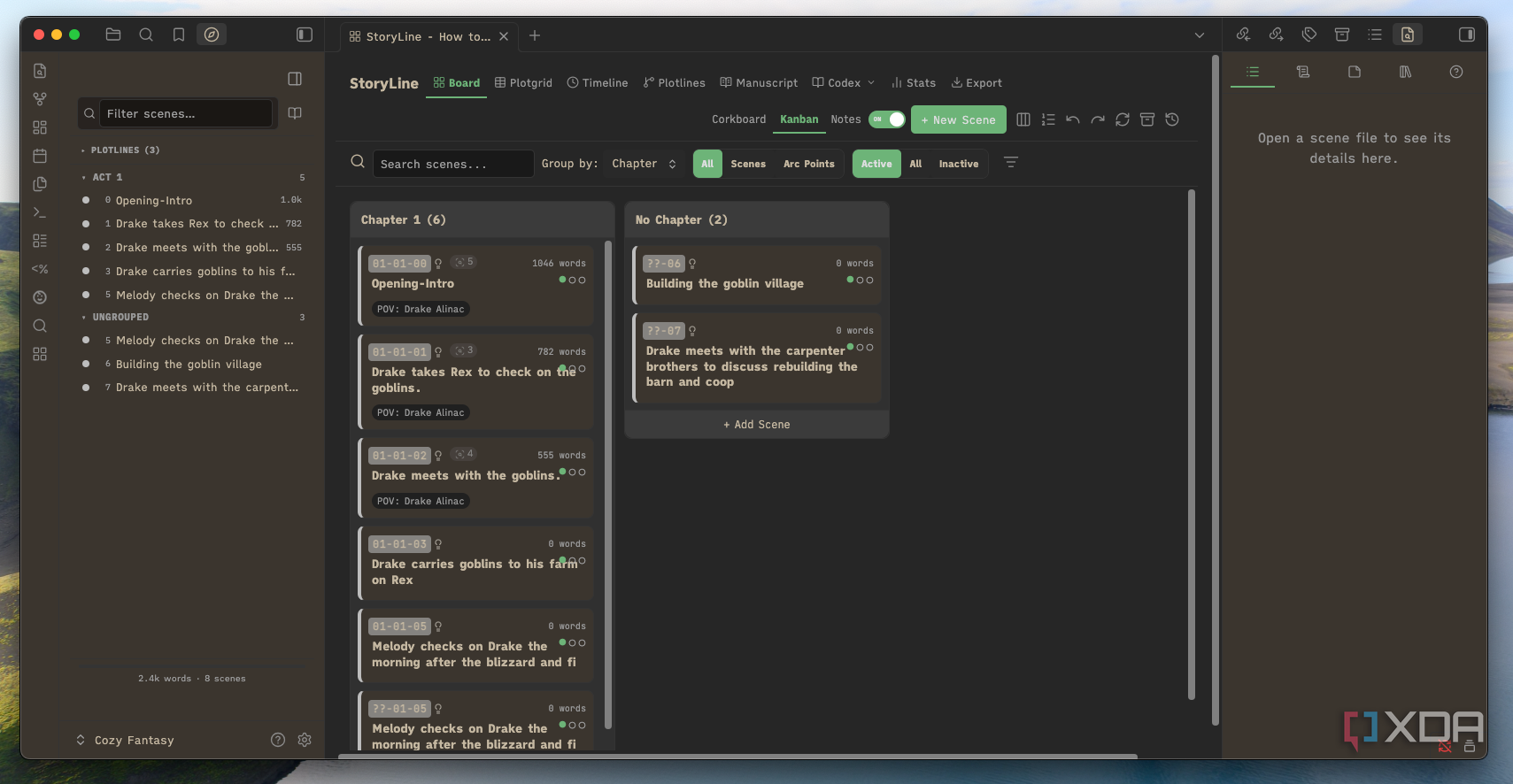Viewport: 1513px width, 784px height.
Task: Click the compass StoryLine navigator icon
Action: 212,35
